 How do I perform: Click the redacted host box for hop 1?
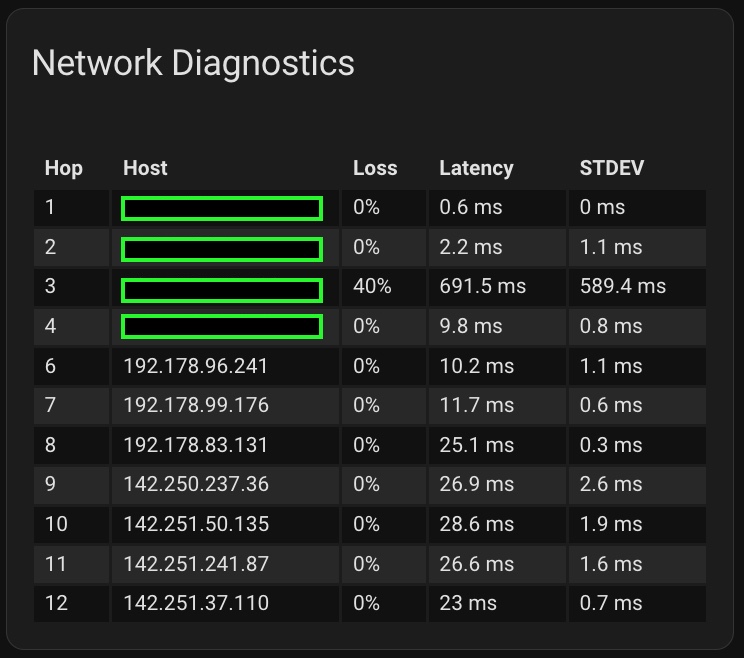tap(222, 208)
